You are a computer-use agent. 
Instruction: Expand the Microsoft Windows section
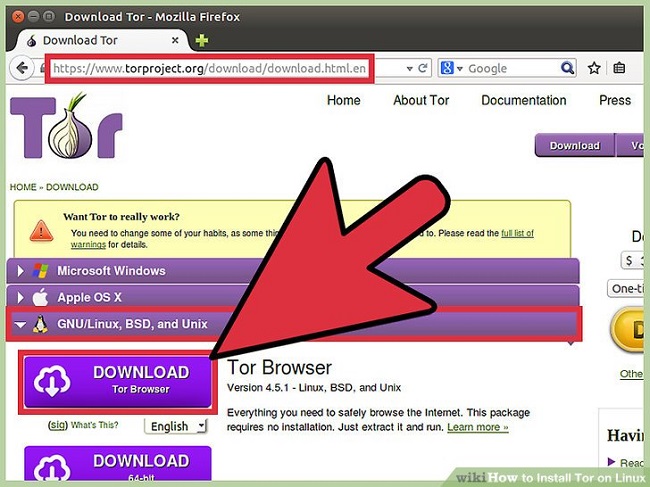pos(110,270)
